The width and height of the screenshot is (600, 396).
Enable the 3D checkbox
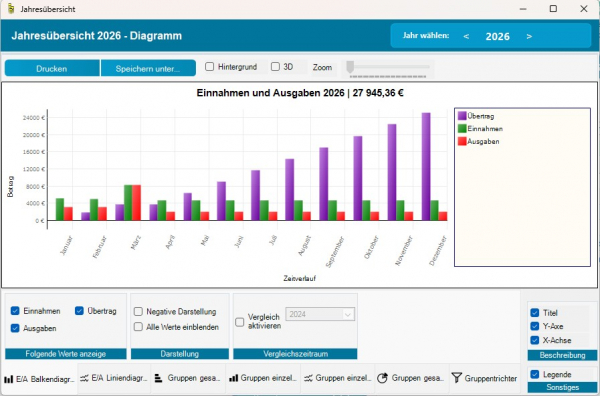coord(275,67)
